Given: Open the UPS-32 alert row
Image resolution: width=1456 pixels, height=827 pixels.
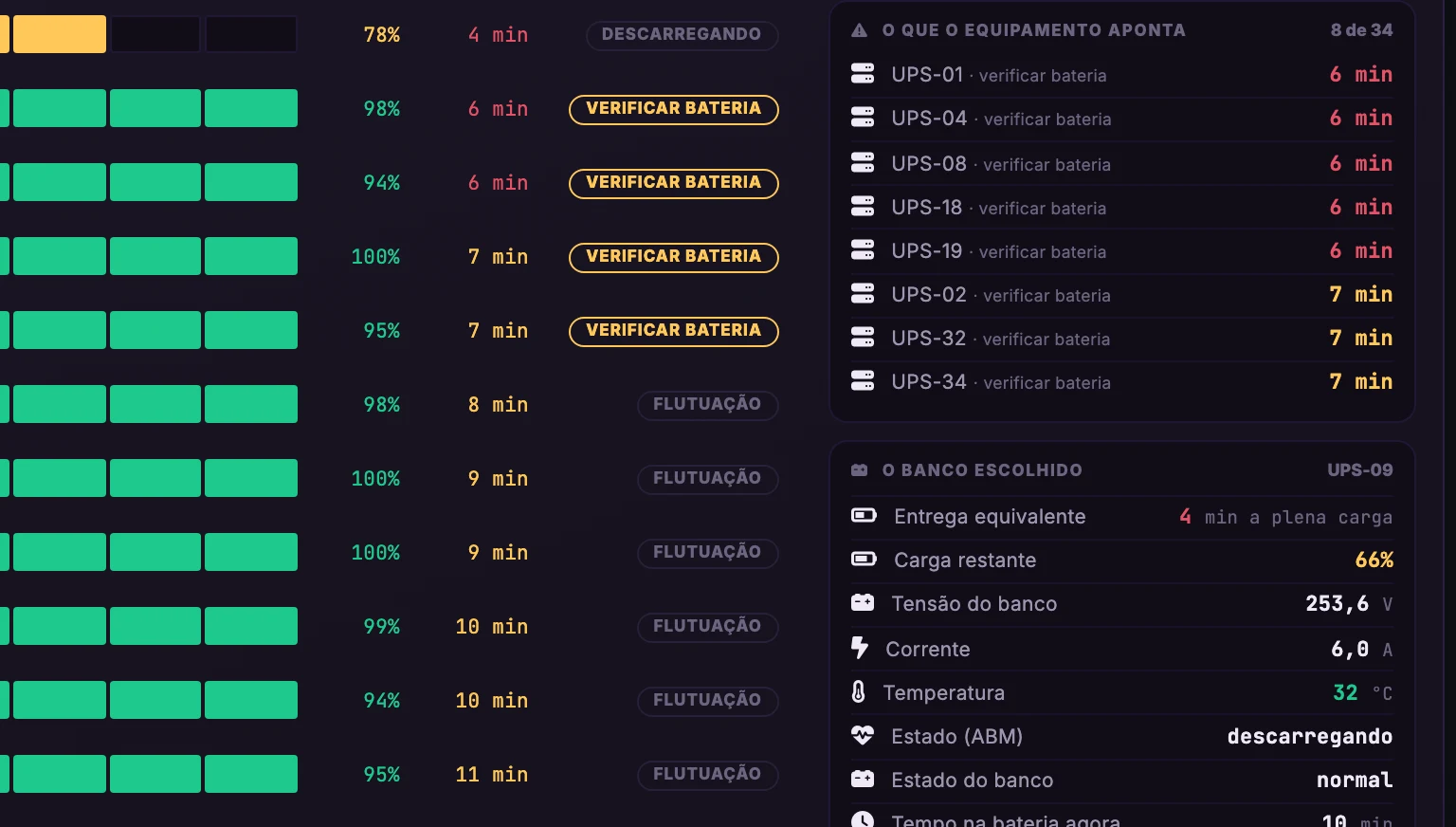Looking at the screenshot, I should pyautogui.click(x=1122, y=339).
